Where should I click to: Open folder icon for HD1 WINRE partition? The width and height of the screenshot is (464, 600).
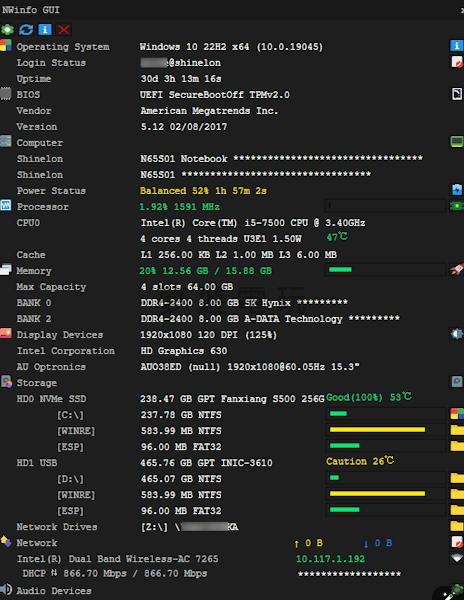pyautogui.click(x=457, y=494)
